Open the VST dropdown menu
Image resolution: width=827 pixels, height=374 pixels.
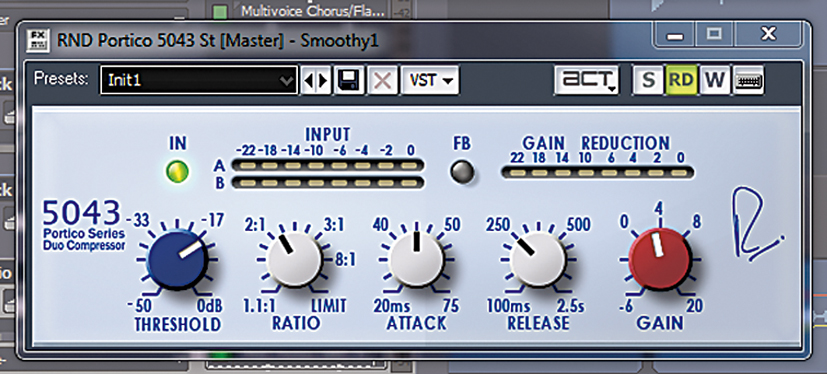430,81
